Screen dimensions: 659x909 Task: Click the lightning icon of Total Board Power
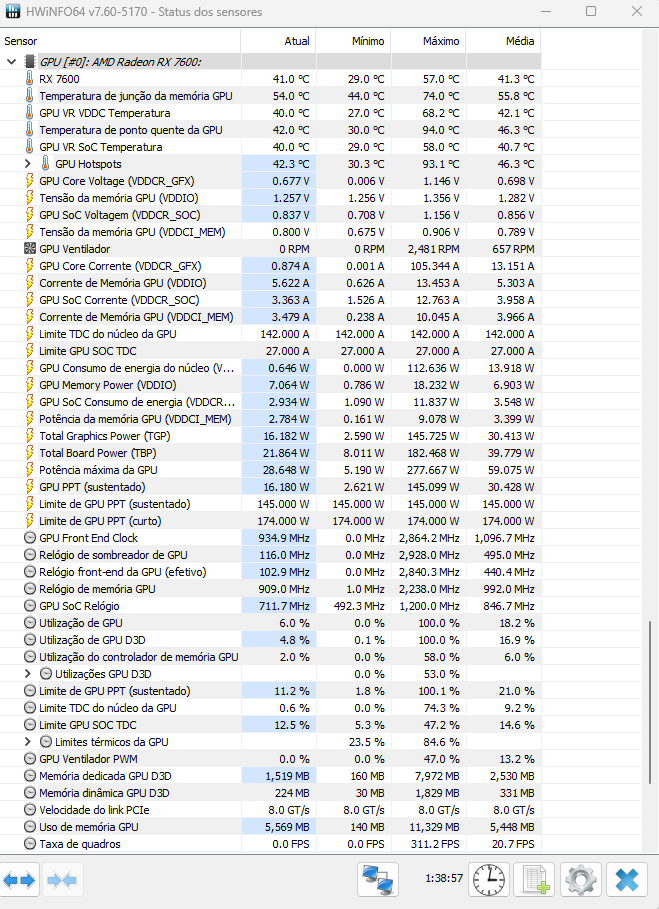(30, 453)
